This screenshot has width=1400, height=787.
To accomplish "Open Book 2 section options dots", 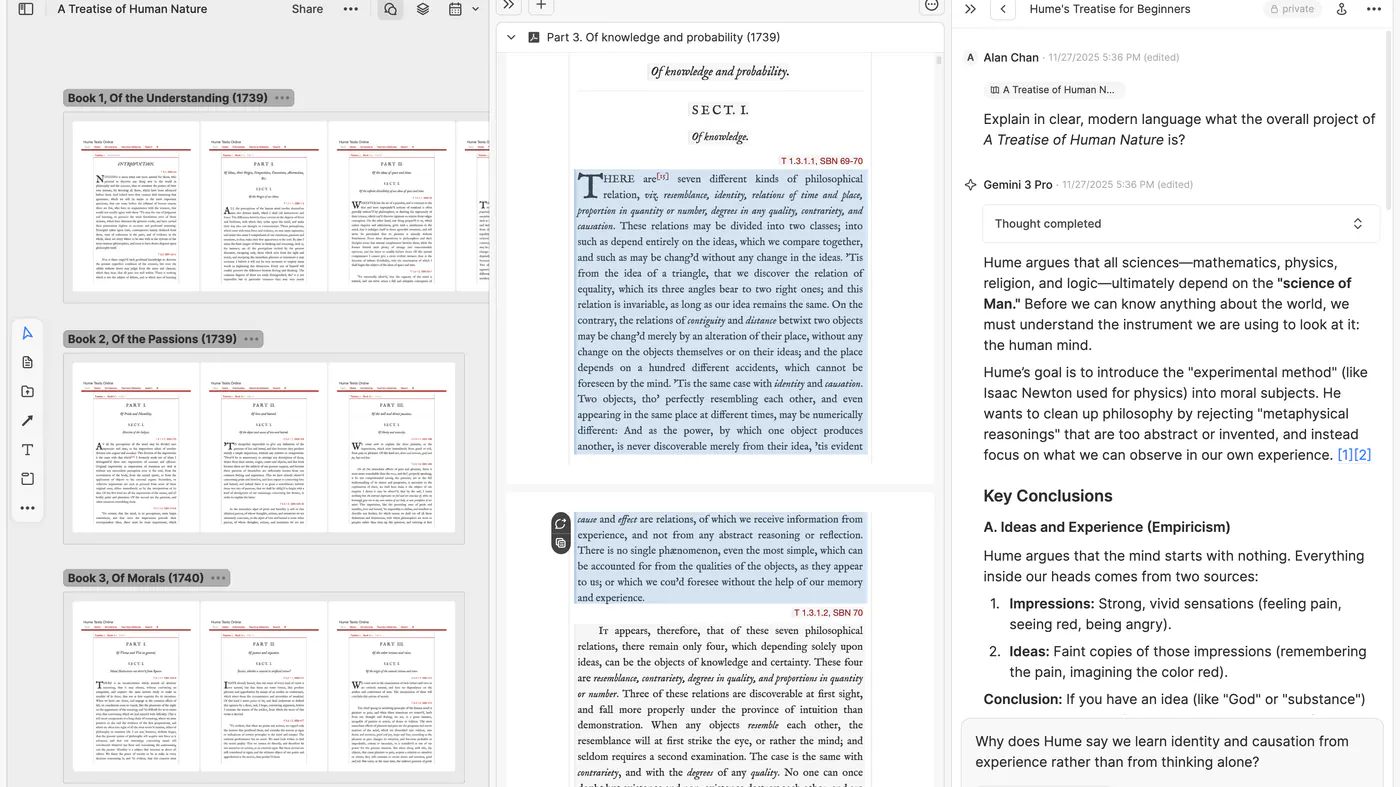I will click(252, 339).
